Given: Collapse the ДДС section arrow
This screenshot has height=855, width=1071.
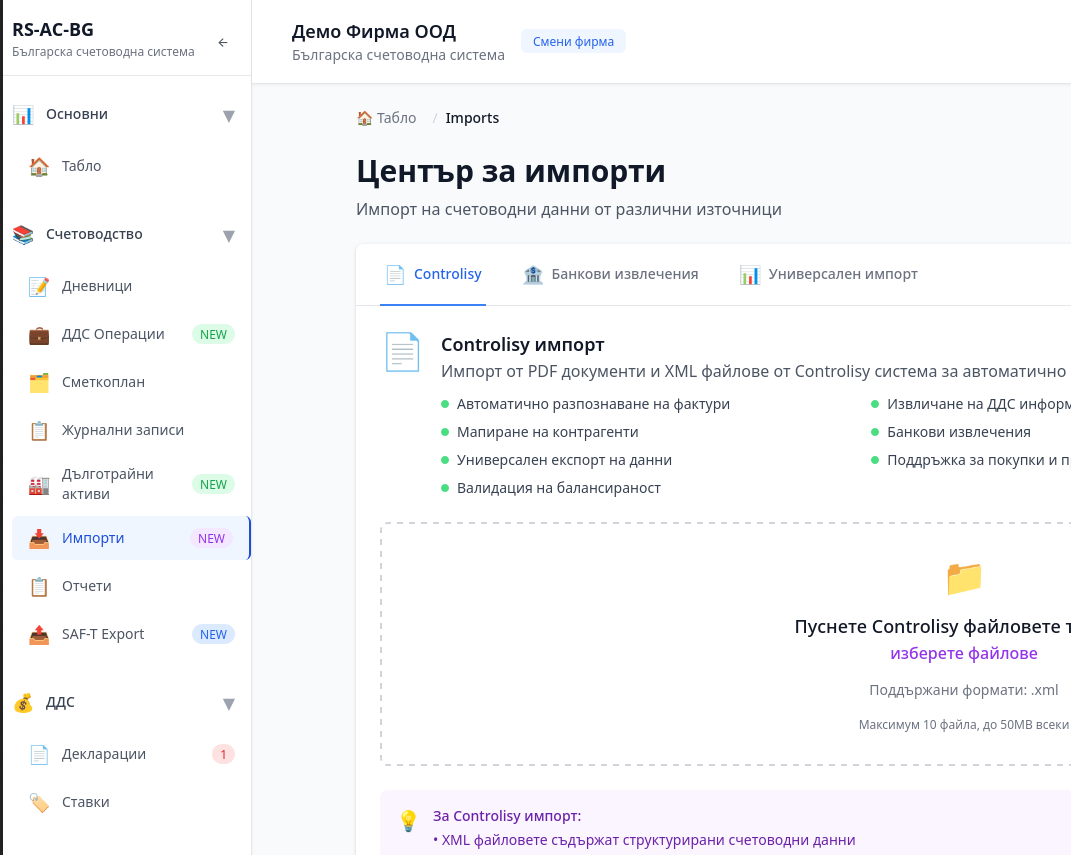Looking at the screenshot, I should pyautogui.click(x=228, y=704).
